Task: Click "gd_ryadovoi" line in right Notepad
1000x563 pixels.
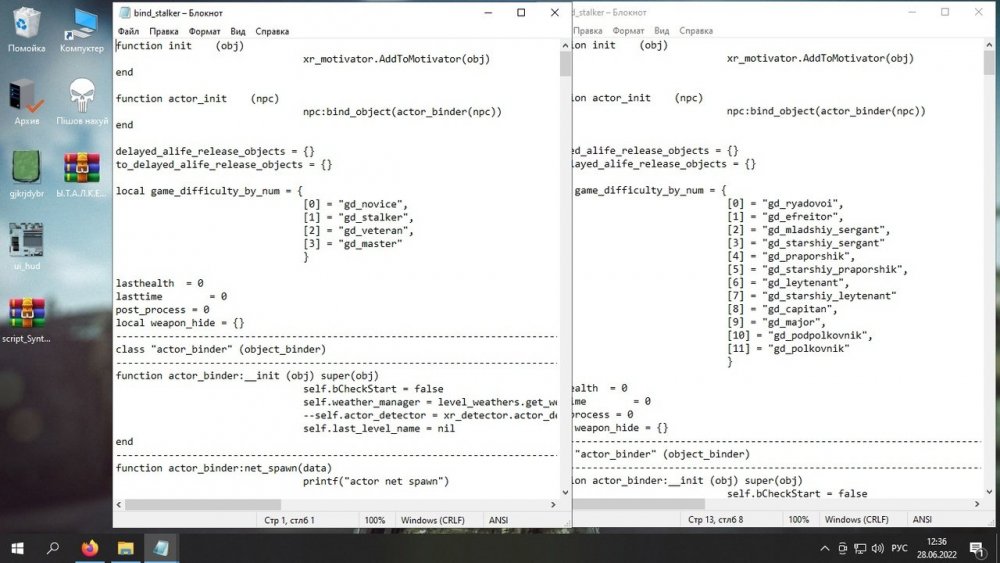Action: tap(785, 203)
